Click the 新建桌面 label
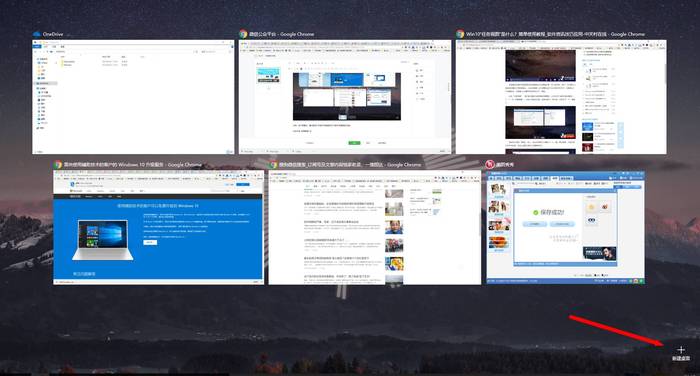700x376 pixels. (681, 358)
